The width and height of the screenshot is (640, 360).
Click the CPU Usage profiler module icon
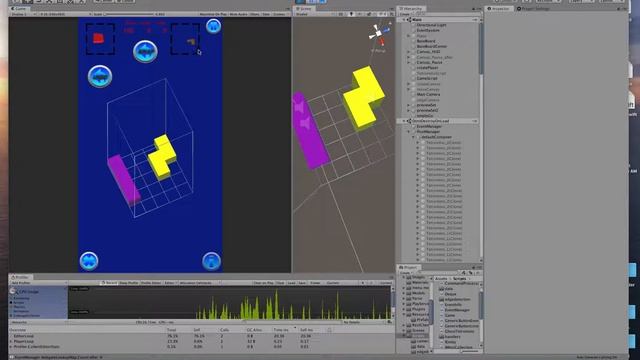(x=13, y=291)
